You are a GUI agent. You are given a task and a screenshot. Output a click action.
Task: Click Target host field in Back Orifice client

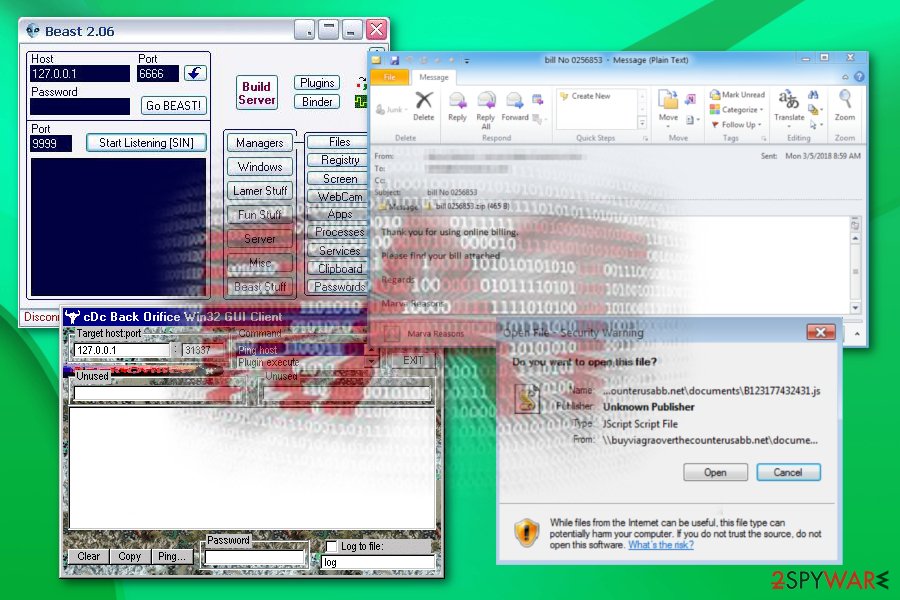click(x=122, y=350)
